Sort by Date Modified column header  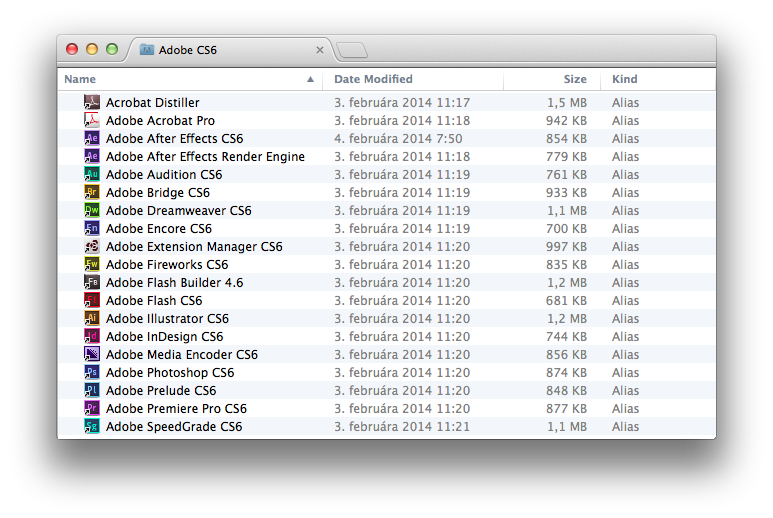(413, 79)
